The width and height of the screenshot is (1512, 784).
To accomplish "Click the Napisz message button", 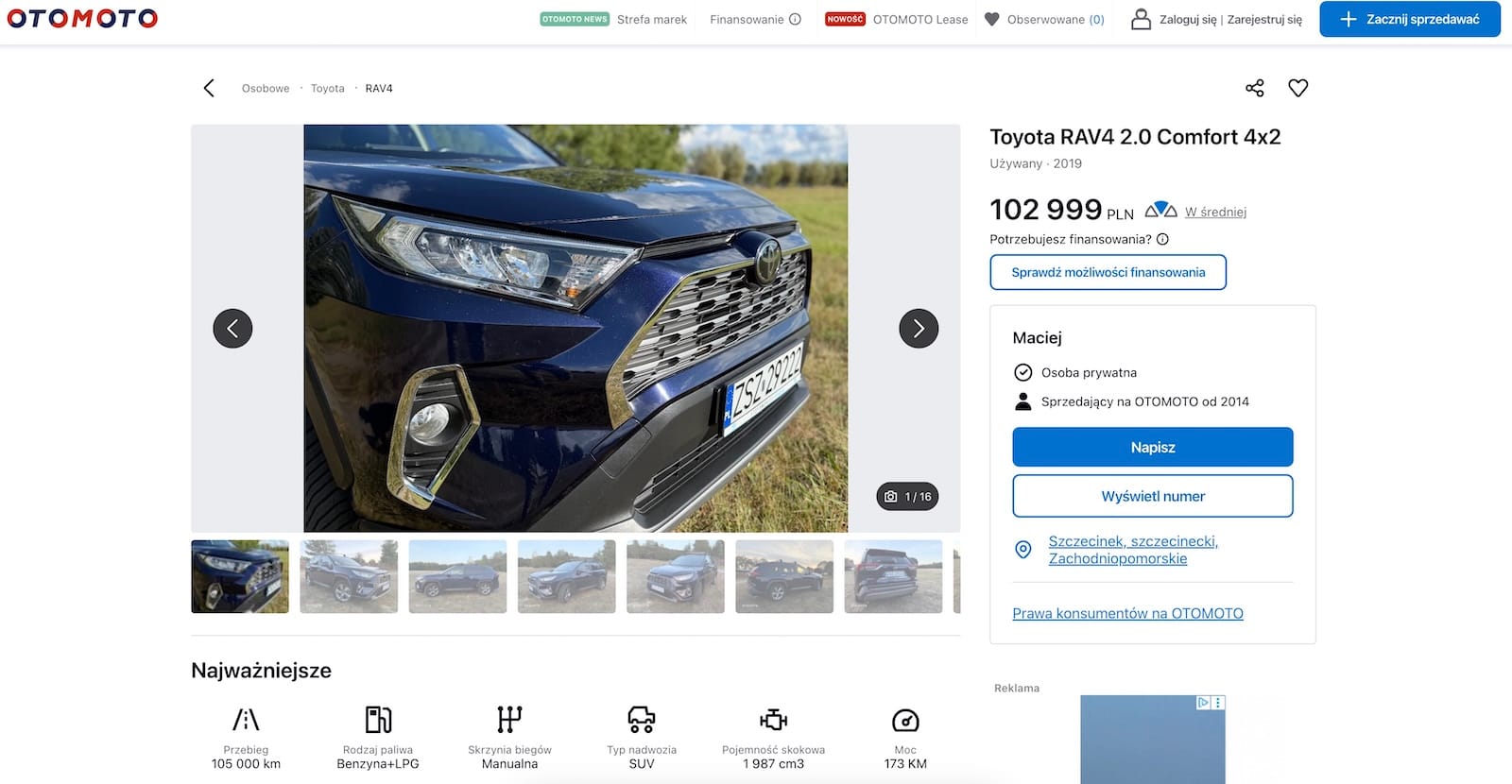I will (x=1153, y=447).
